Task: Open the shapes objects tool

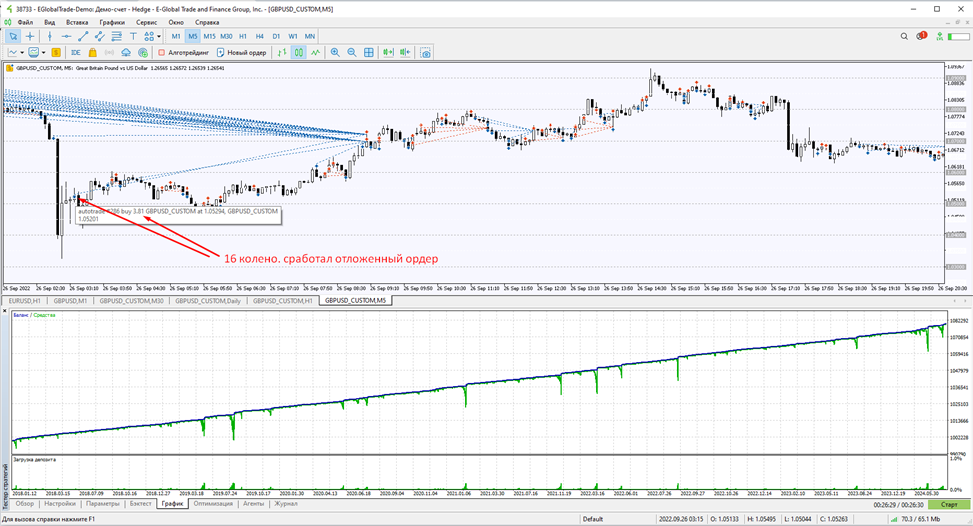Action: click(x=149, y=37)
